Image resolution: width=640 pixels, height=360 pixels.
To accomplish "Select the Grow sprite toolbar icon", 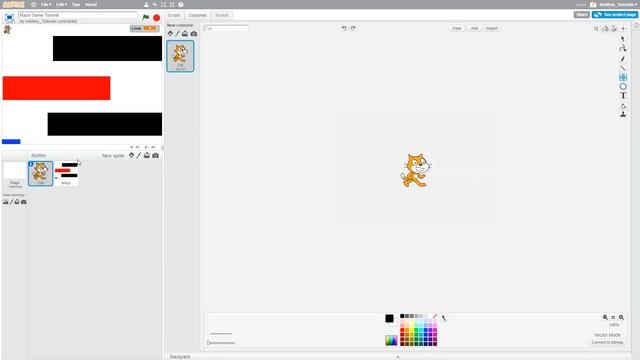I will click(x=163, y=4).
